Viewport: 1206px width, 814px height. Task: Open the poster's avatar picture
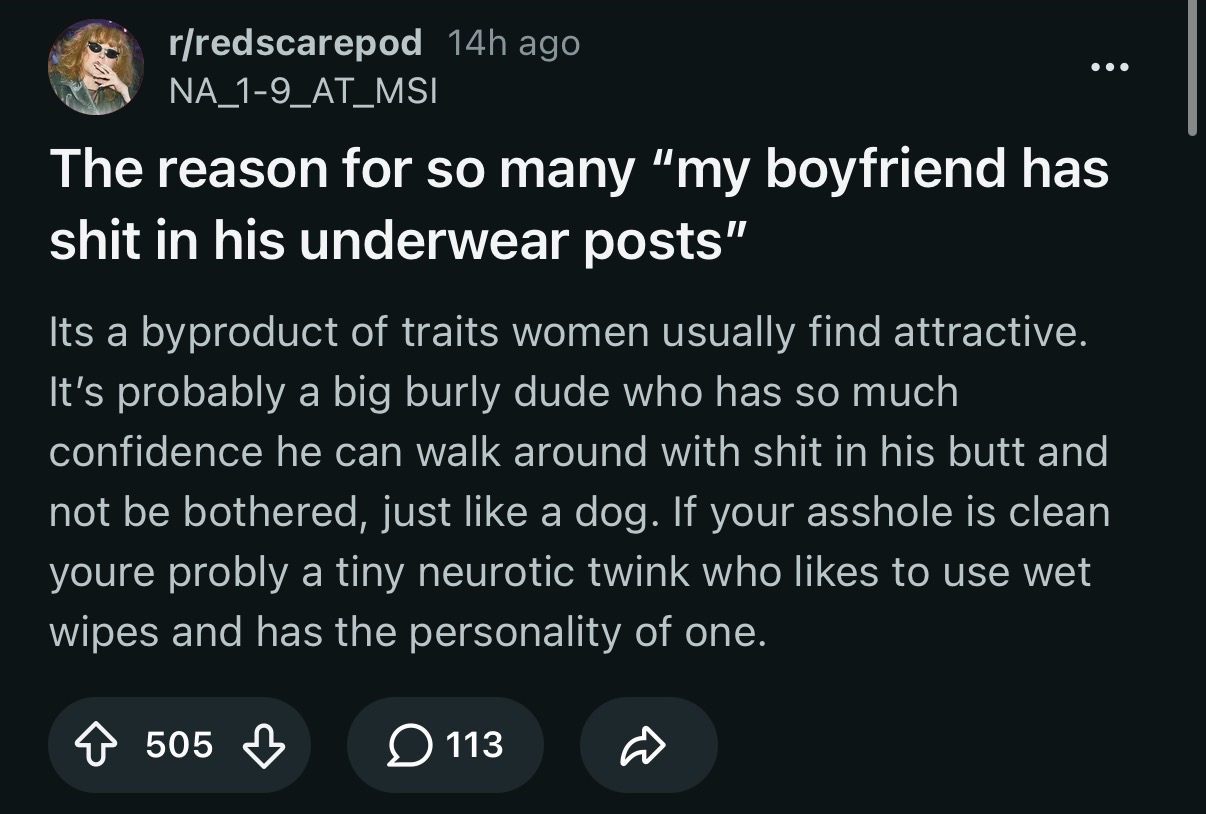click(95, 68)
